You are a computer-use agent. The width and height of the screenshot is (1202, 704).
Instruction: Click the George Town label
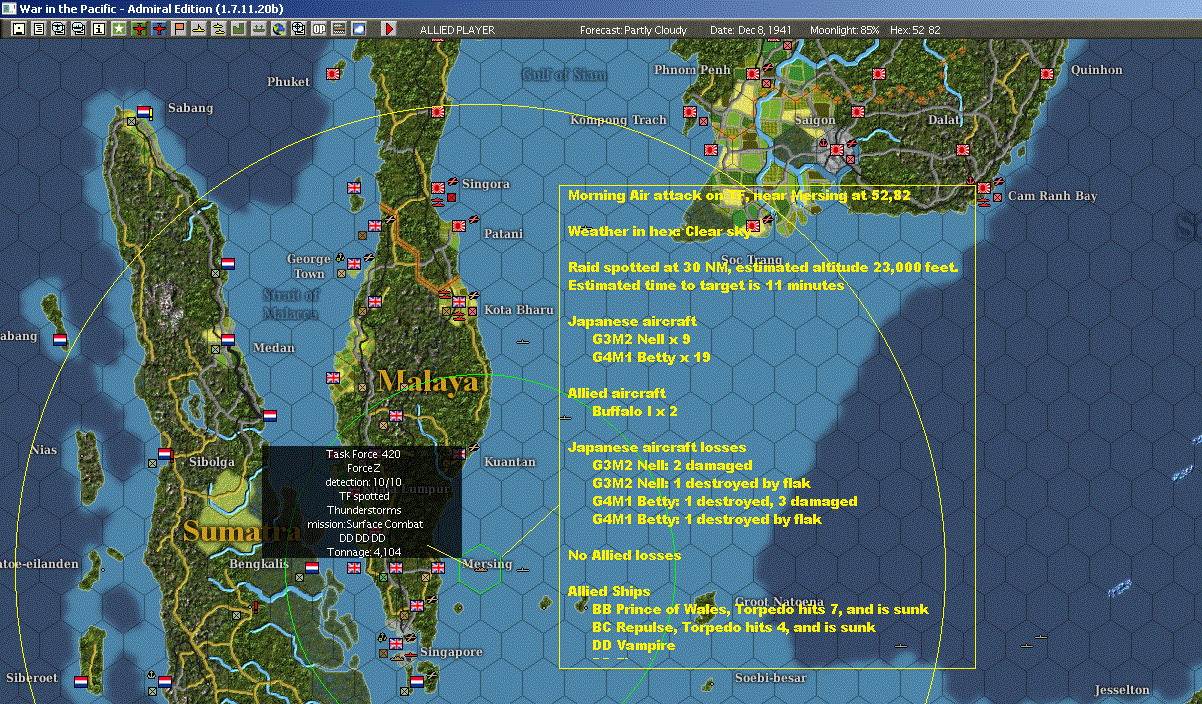pos(308,266)
